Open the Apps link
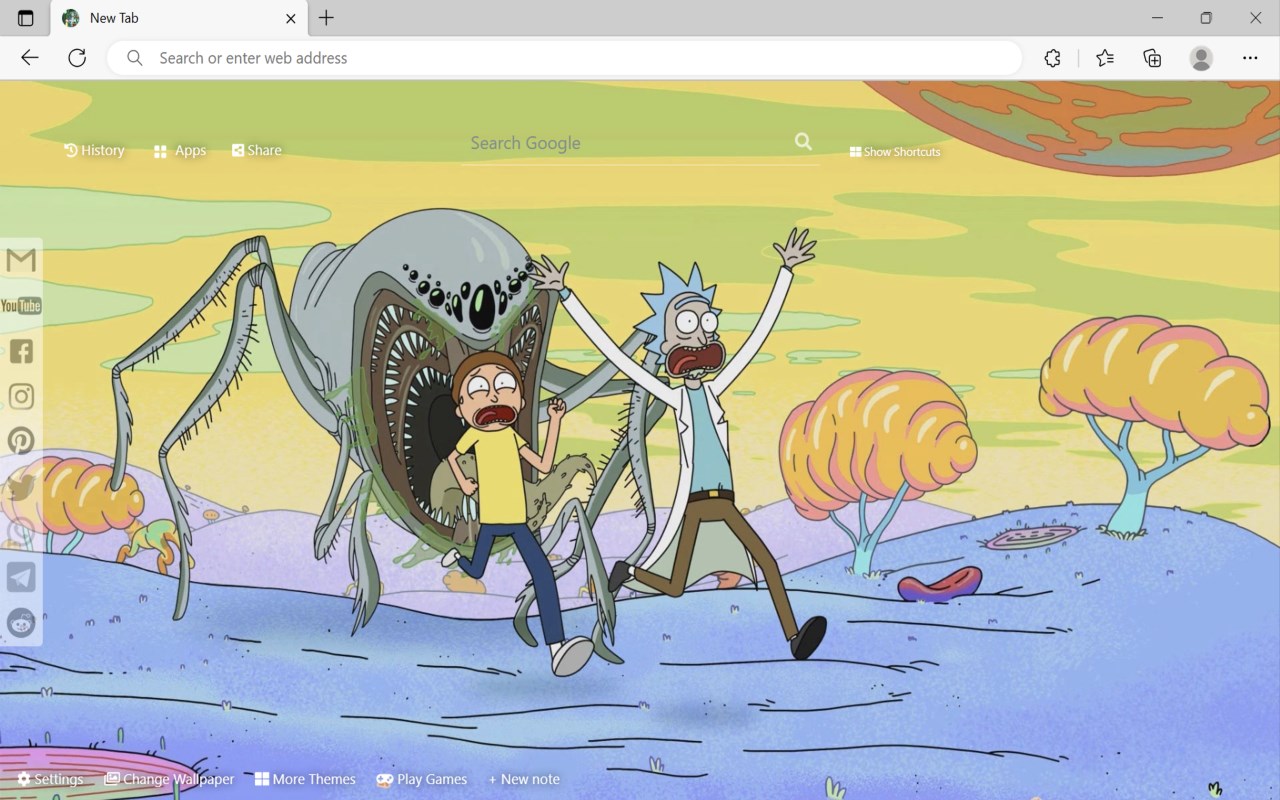The image size is (1280, 800). pyautogui.click(x=180, y=151)
